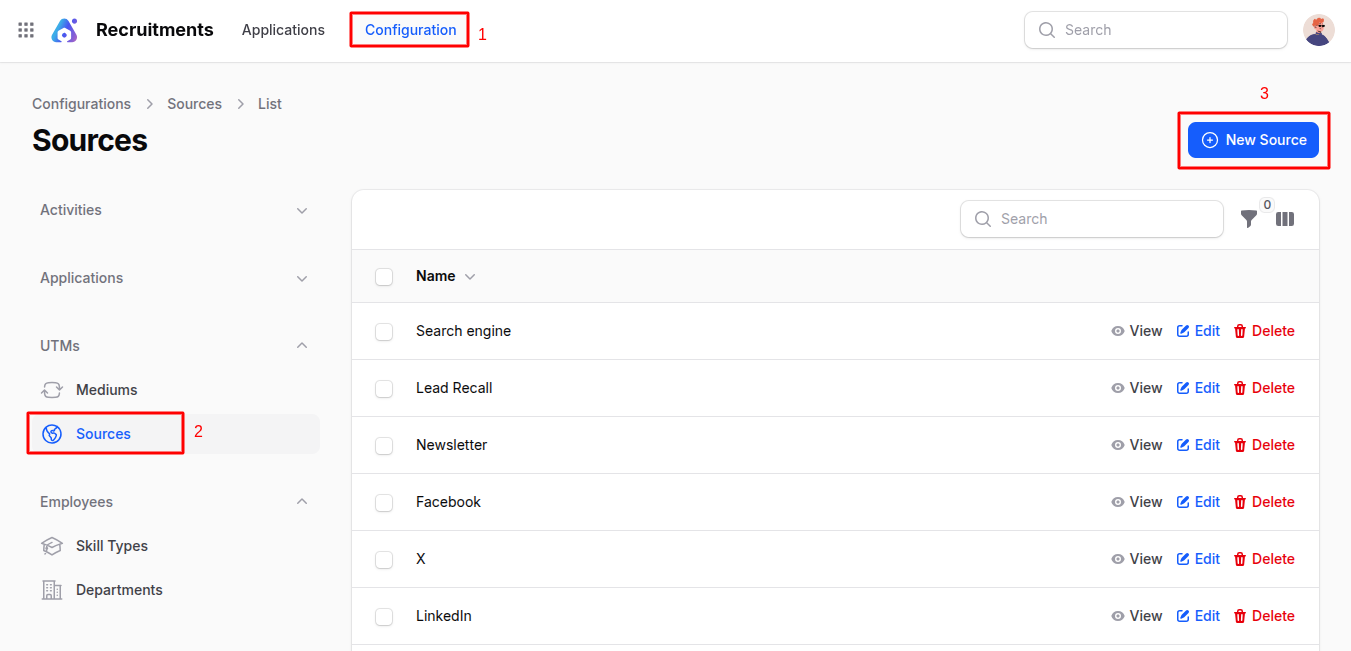Click the Mediums sidebar icon
1351x651 pixels.
52,390
